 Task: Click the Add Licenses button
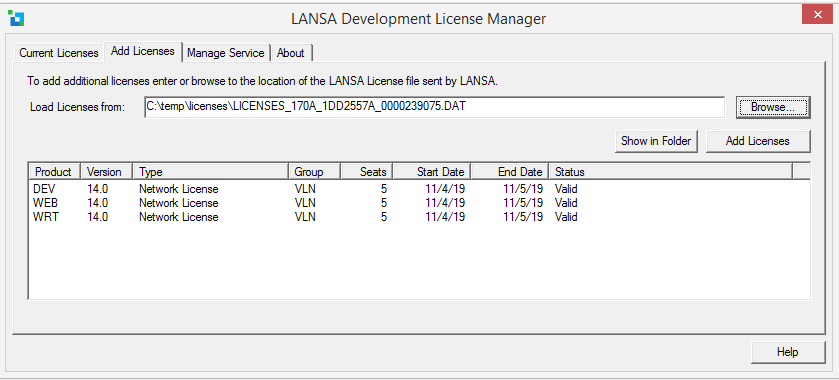758,141
